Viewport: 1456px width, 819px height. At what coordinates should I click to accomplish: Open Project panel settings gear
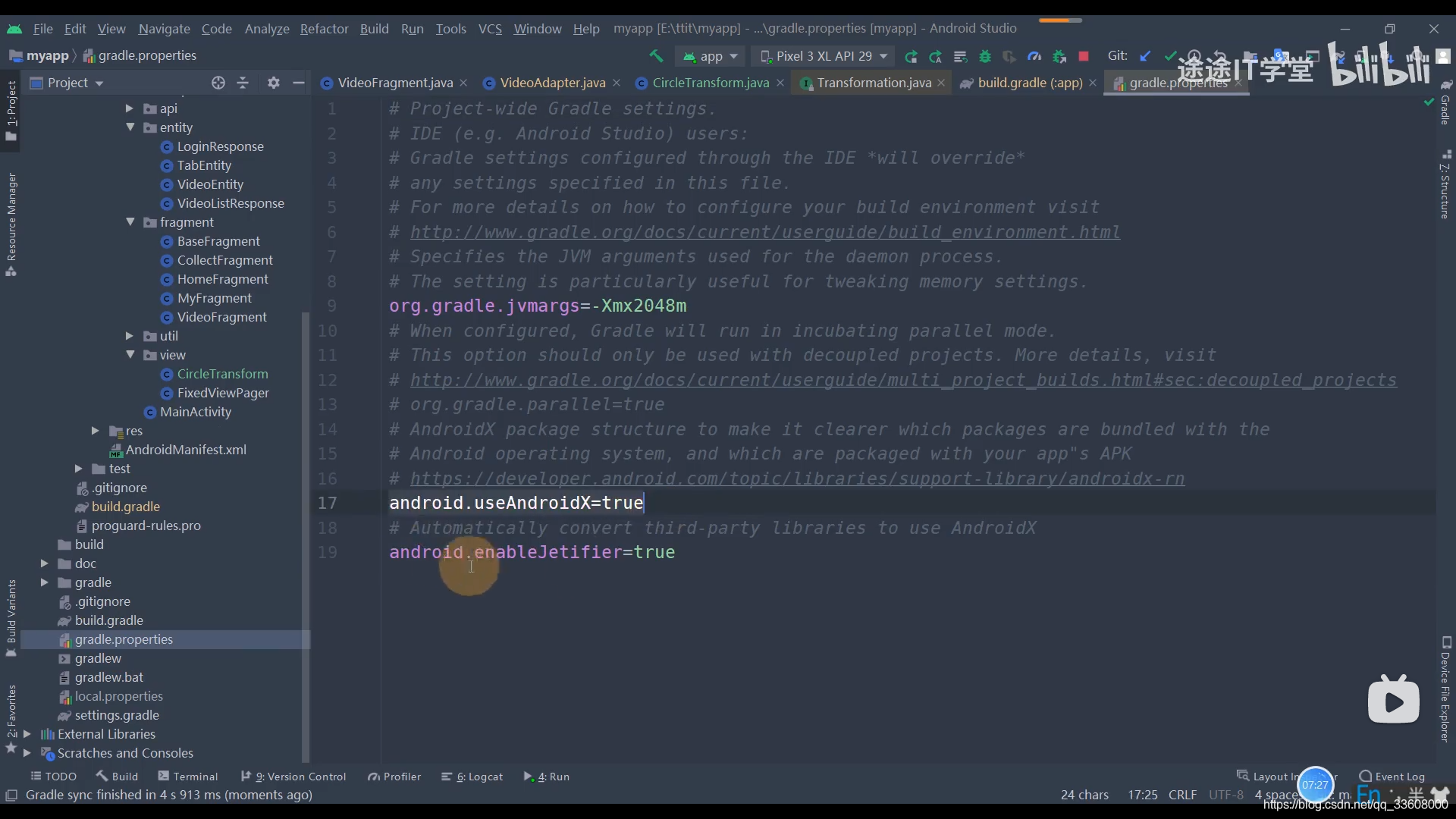tap(274, 83)
